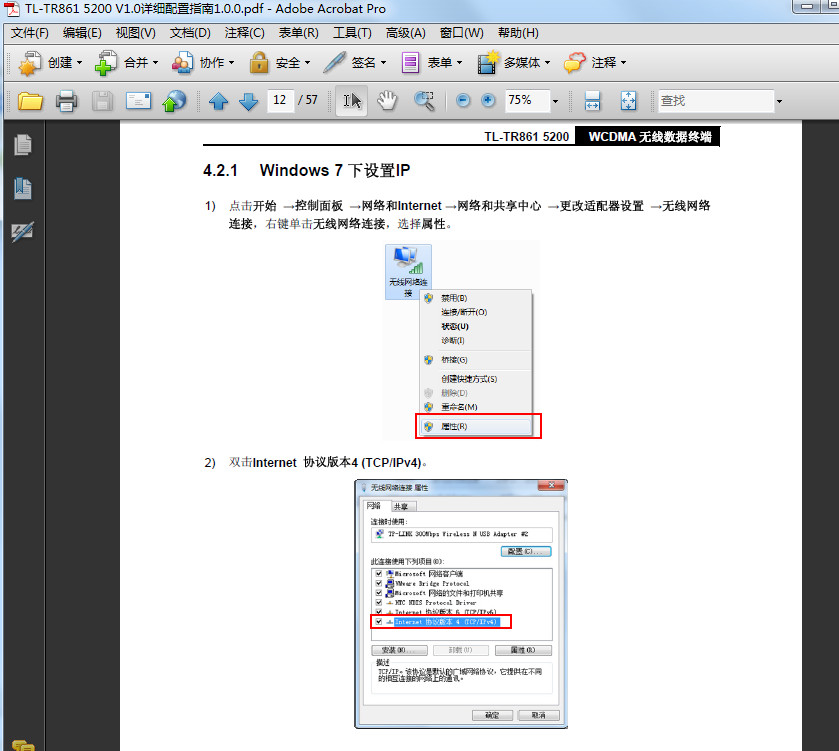Open the 编辑(E) menu

click(82, 33)
